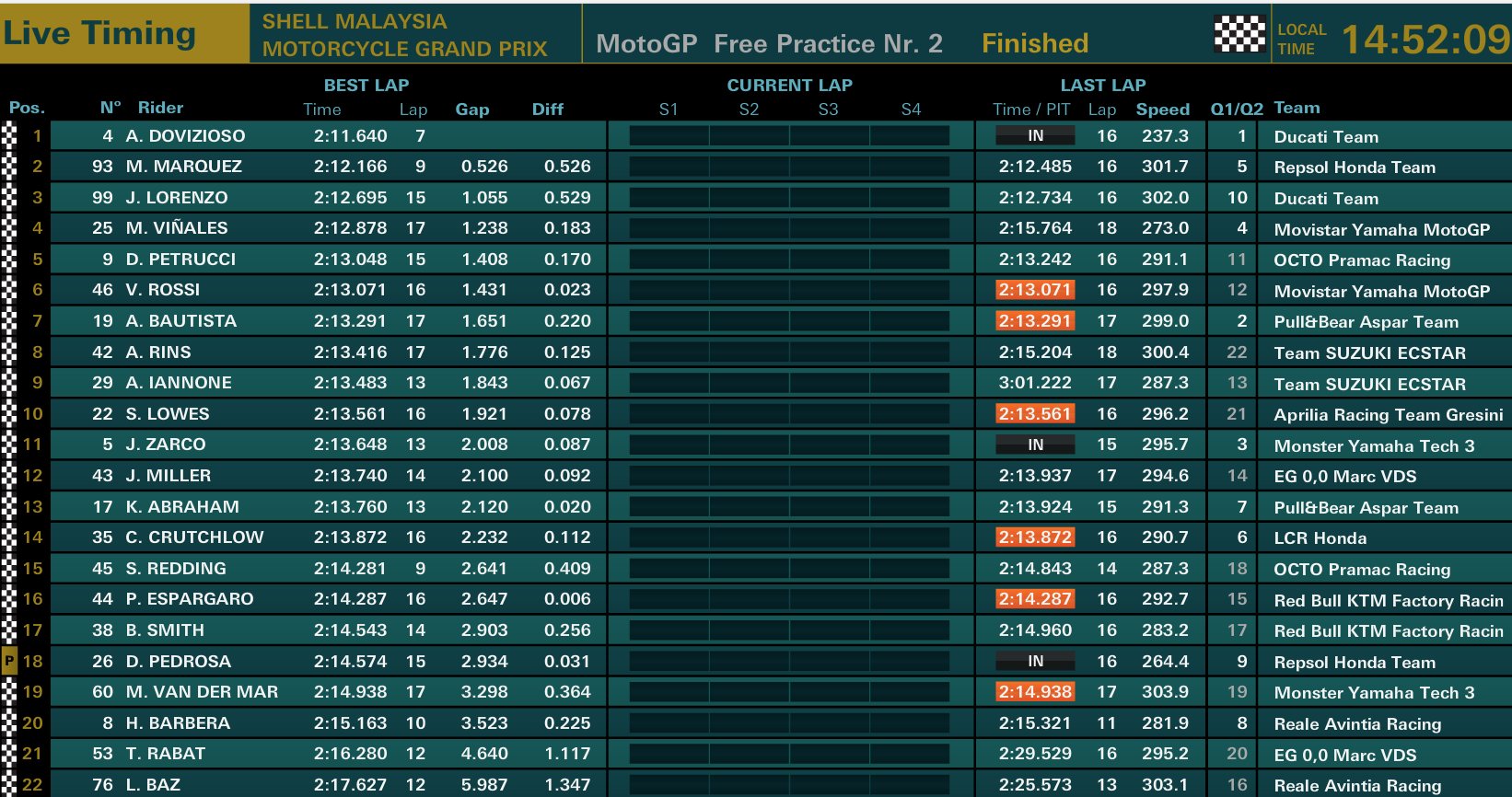Image resolution: width=1512 pixels, height=797 pixels.
Task: Click the checkered flag beside position 1
Action: [x=9, y=135]
